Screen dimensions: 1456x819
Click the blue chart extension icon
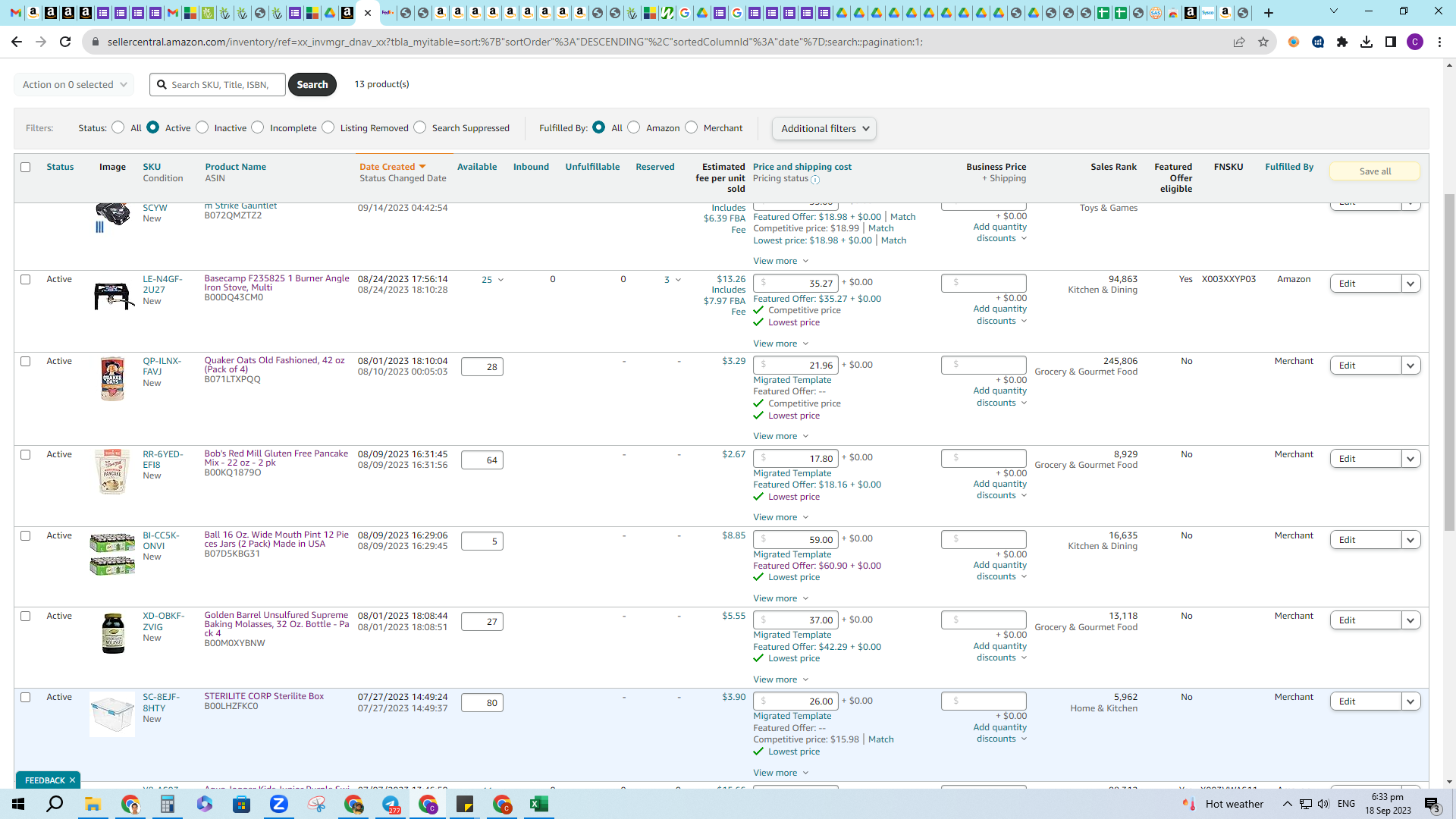coord(1318,42)
